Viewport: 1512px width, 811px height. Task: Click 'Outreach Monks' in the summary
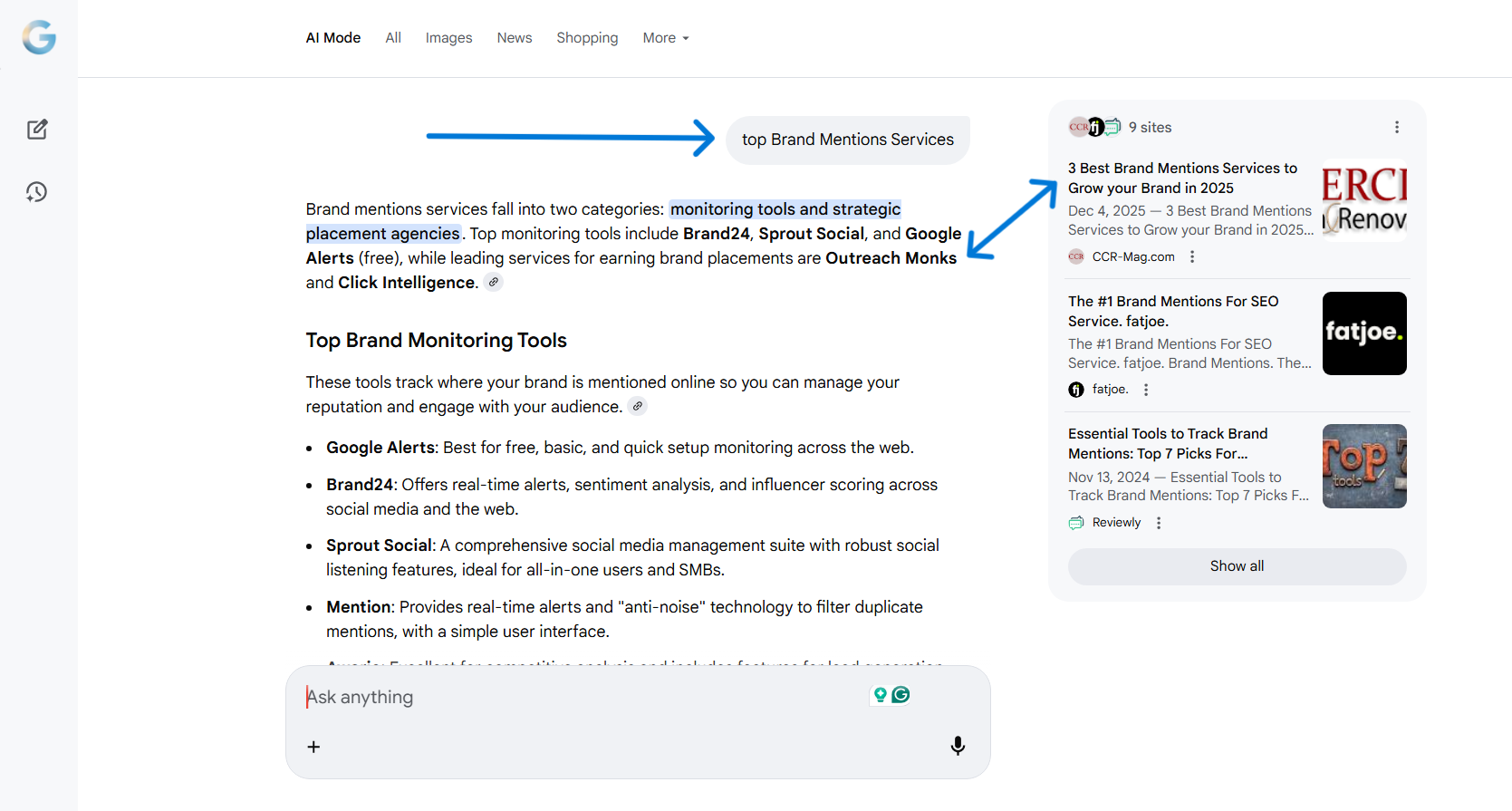891,258
